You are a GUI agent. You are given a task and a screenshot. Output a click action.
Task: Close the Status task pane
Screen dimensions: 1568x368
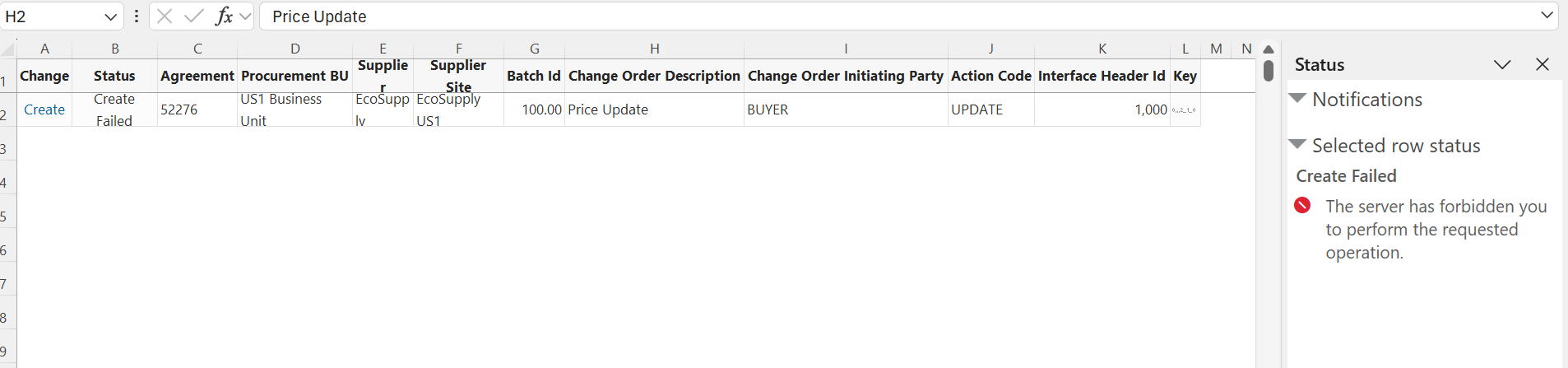click(1542, 64)
